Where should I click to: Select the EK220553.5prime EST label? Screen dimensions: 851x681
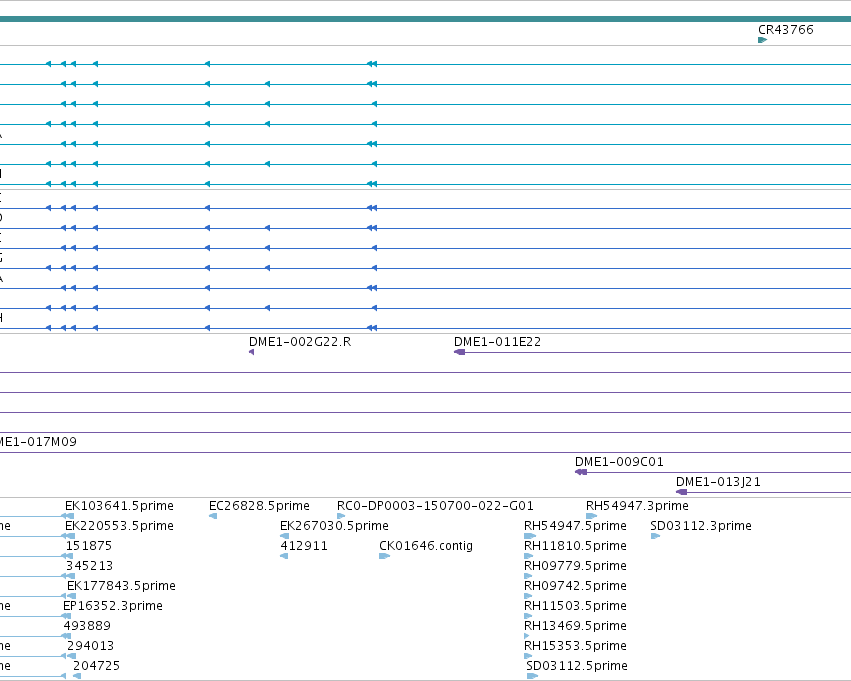click(119, 526)
